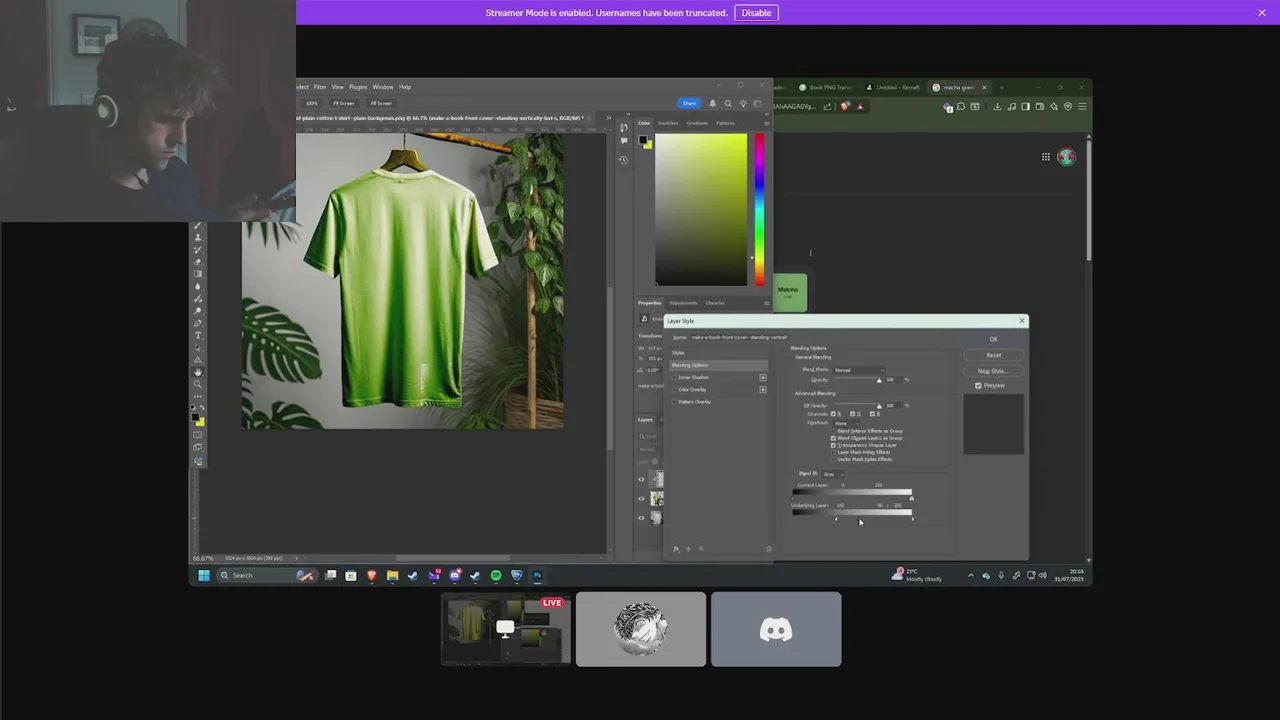Switch to the Libraries tab
Screen dimensions: 1280x720
tap(715, 303)
